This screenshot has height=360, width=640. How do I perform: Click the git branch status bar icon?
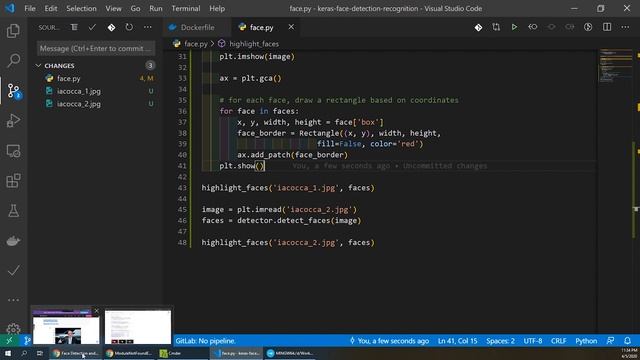(x=27, y=340)
